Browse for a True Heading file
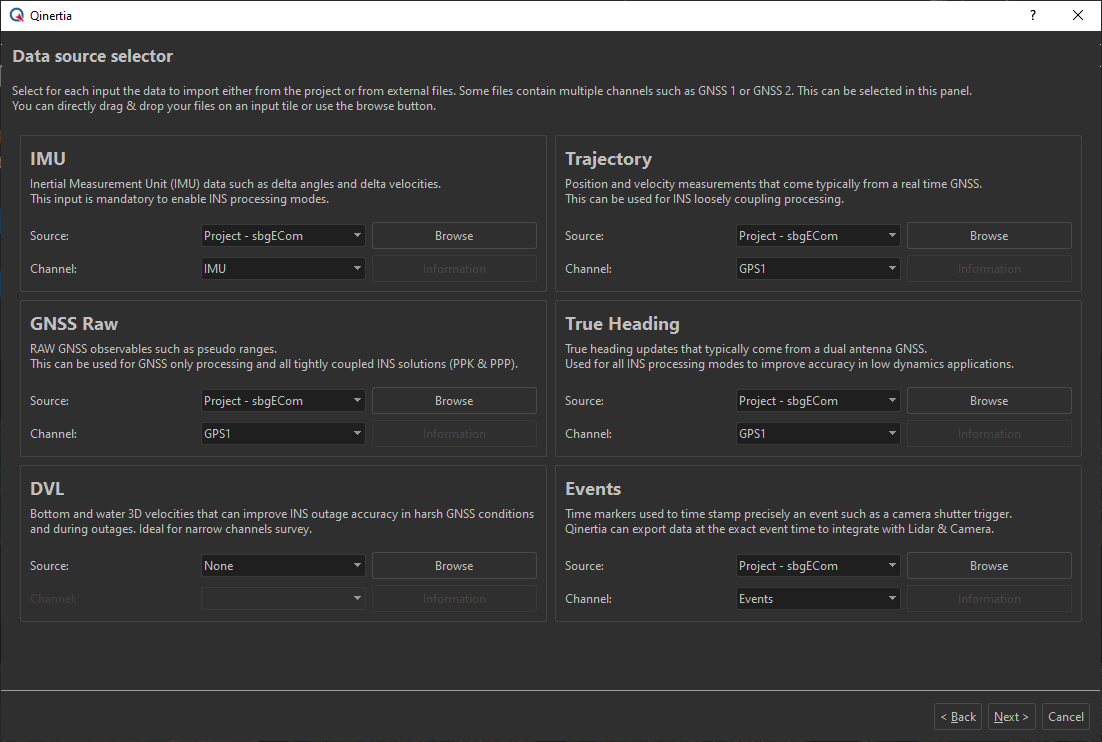This screenshot has height=742, width=1102. 988,401
